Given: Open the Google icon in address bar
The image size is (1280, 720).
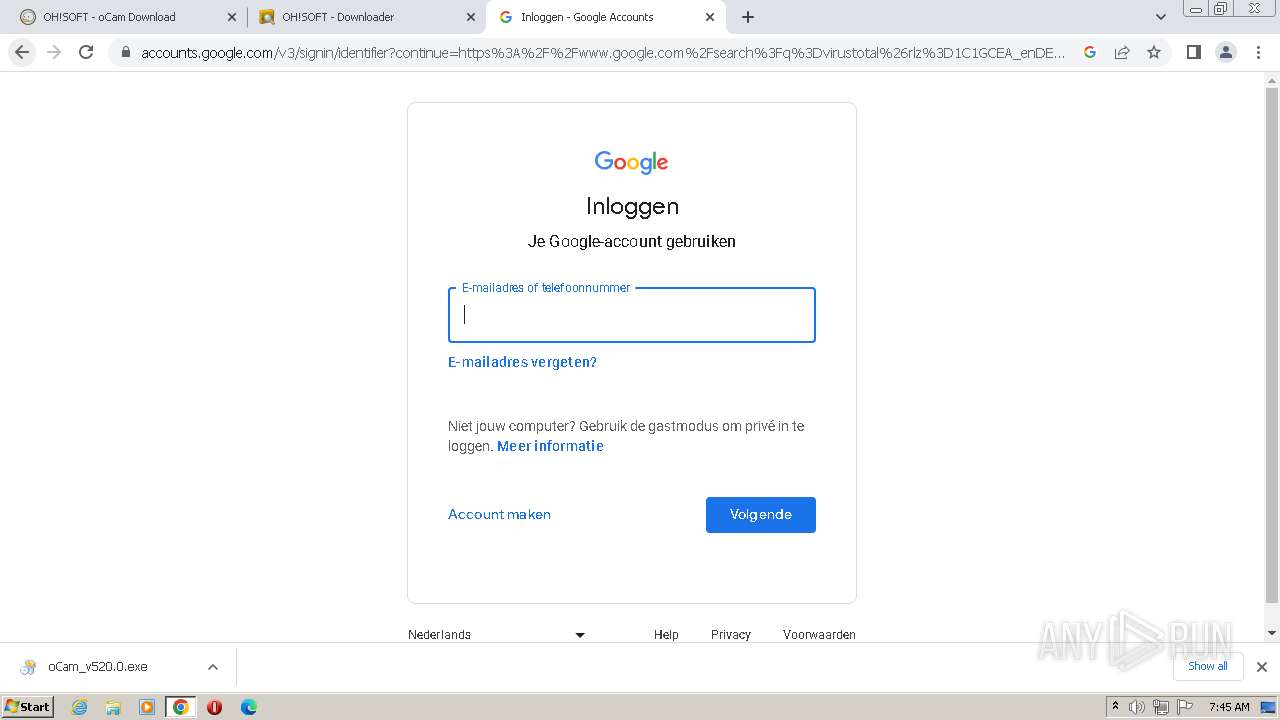Looking at the screenshot, I should [1090, 53].
